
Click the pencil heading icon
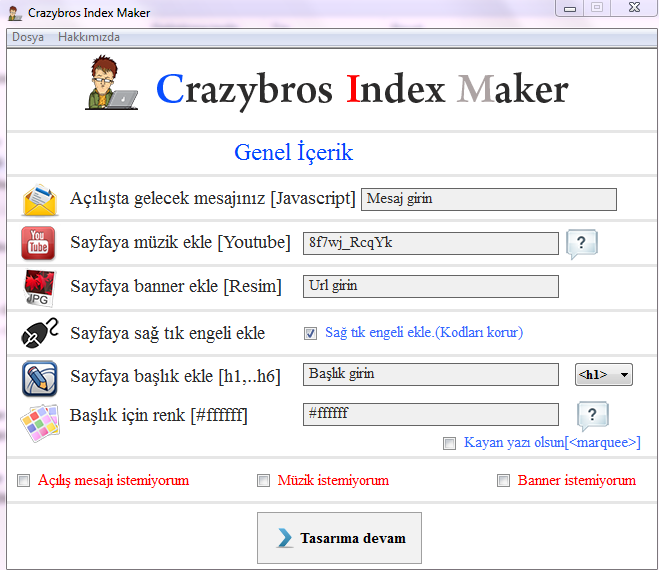[x=40, y=378]
